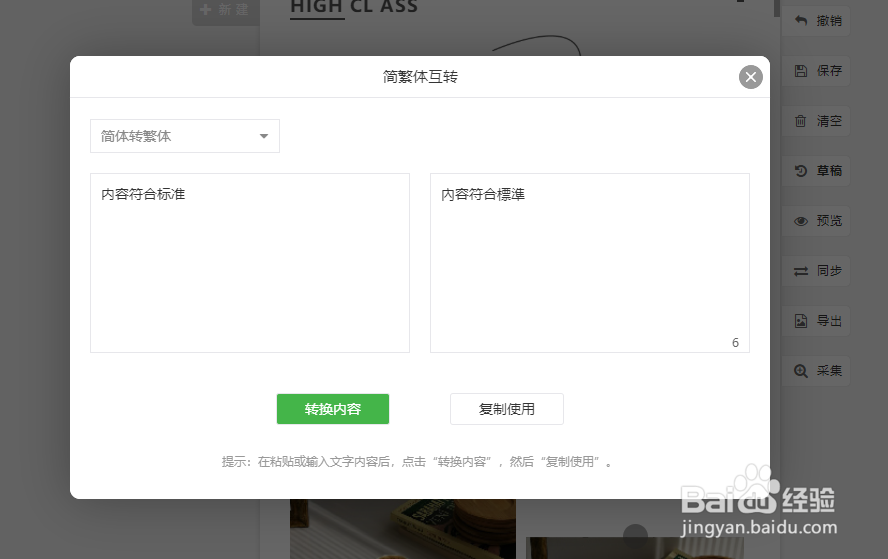Open the 简体转繁体 dropdown

185,136
